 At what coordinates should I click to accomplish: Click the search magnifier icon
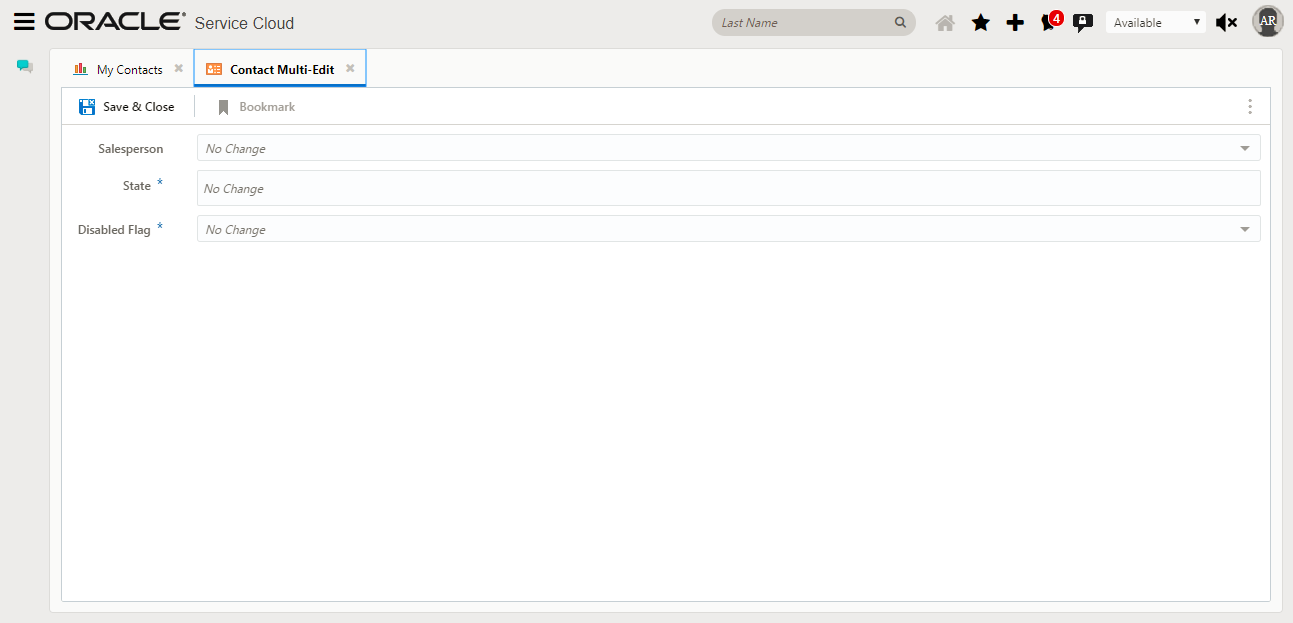(x=900, y=22)
